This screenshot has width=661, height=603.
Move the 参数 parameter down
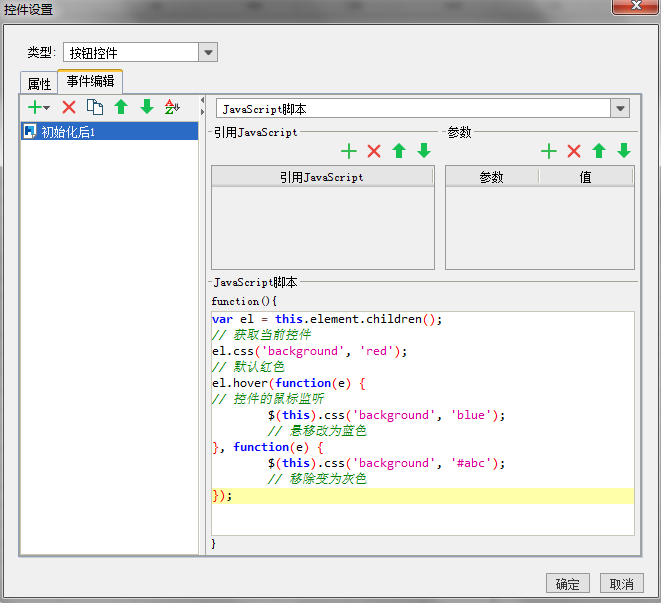(x=624, y=151)
